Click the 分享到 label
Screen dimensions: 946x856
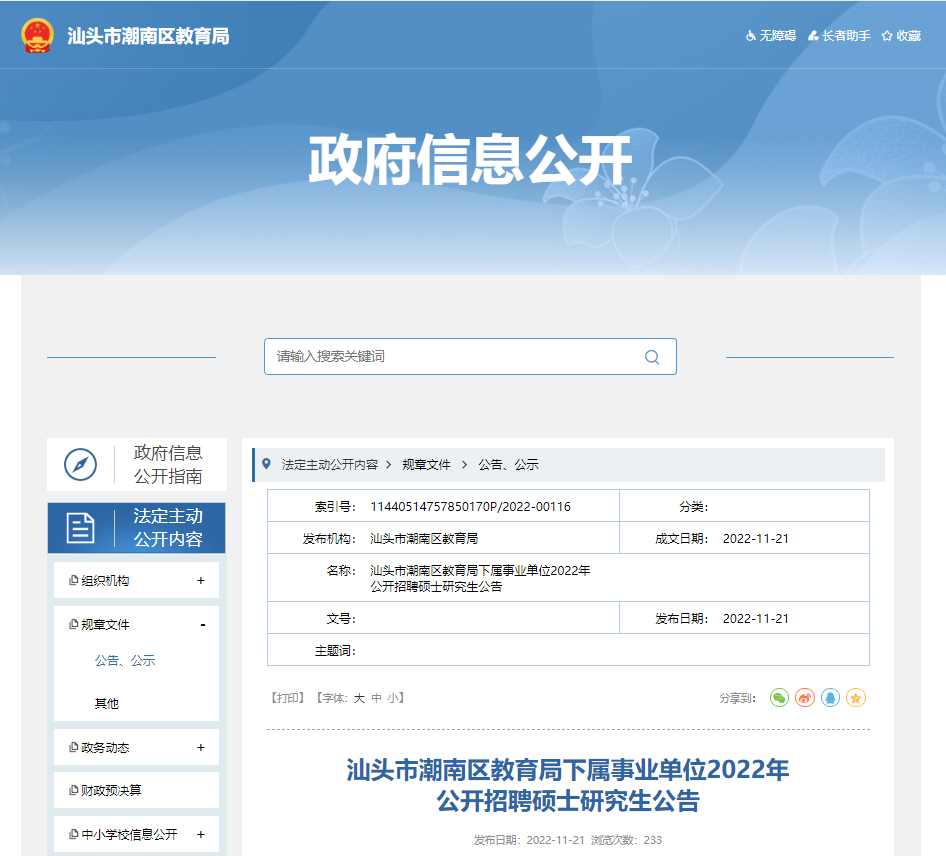coord(737,698)
